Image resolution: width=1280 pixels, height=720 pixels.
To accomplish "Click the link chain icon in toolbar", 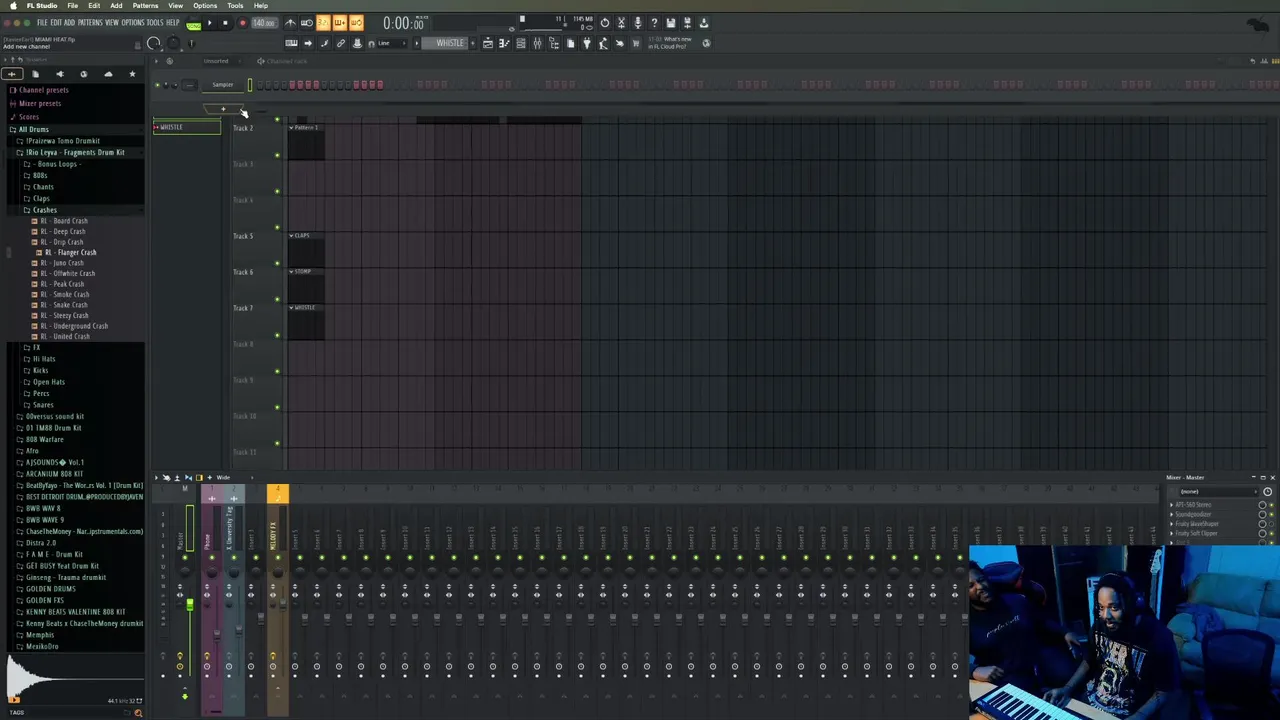I will (341, 43).
